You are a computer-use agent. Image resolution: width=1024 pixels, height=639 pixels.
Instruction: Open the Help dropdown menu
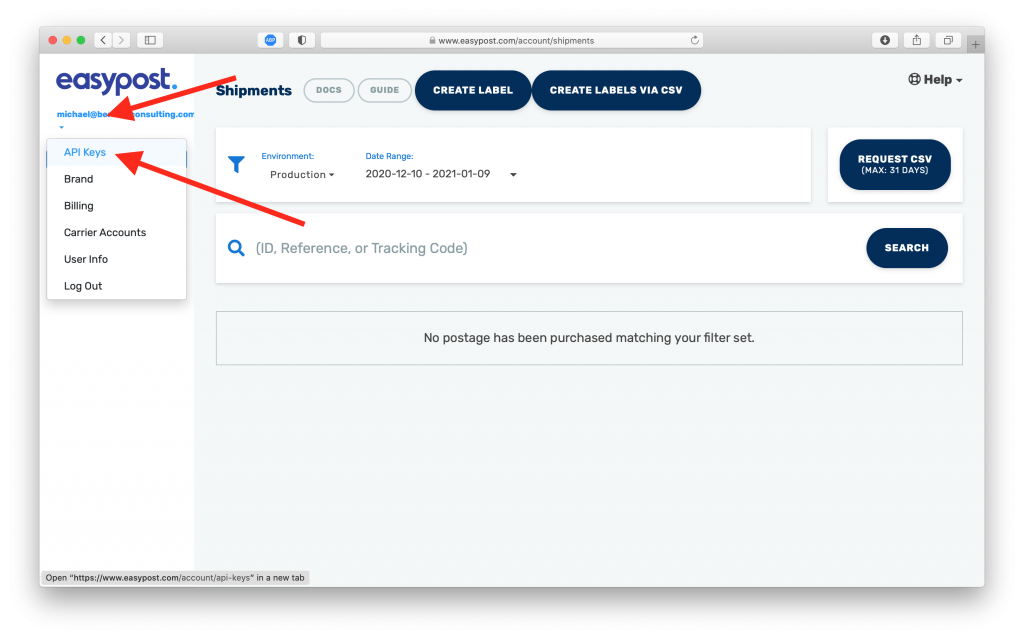point(935,80)
